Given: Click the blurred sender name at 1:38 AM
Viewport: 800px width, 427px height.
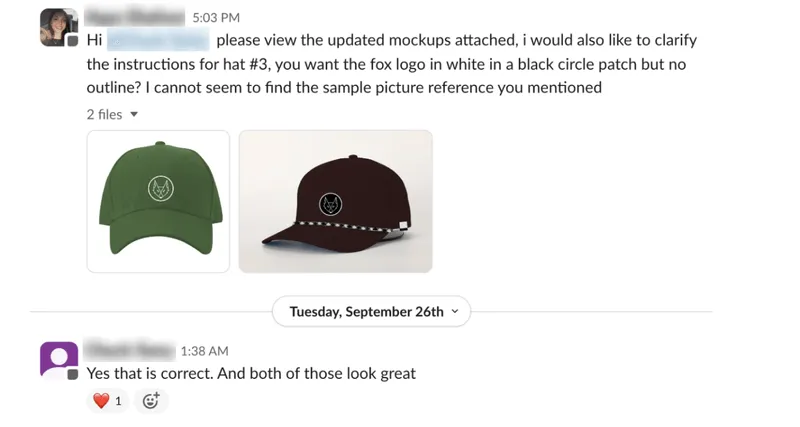Looking at the screenshot, I should (131, 350).
